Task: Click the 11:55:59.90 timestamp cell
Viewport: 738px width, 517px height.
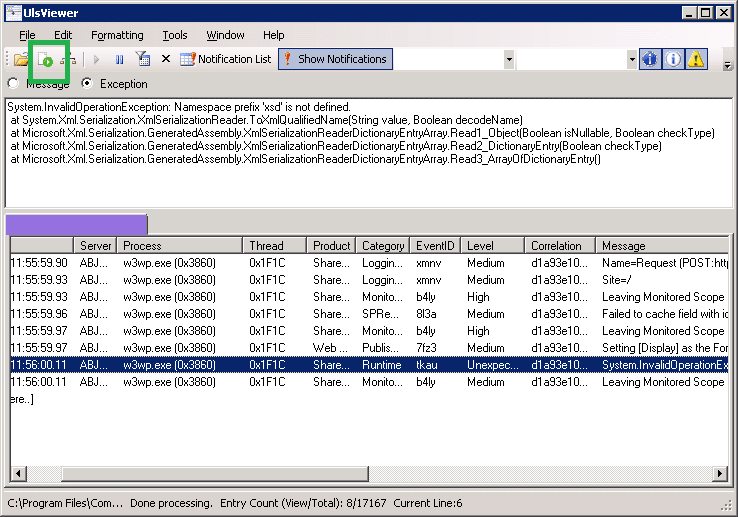Action: 39,263
